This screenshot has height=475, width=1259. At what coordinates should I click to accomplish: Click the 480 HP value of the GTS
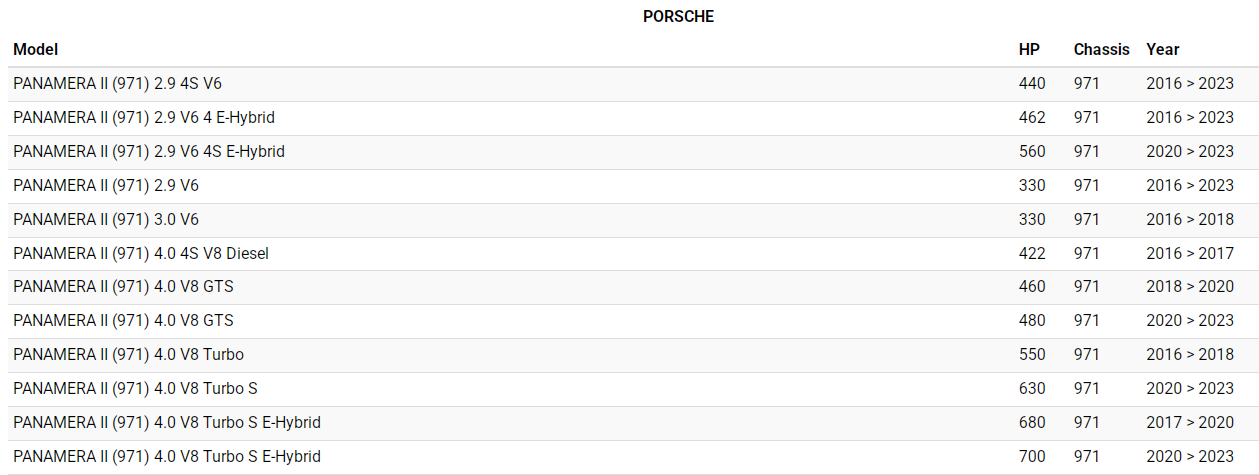point(1032,321)
